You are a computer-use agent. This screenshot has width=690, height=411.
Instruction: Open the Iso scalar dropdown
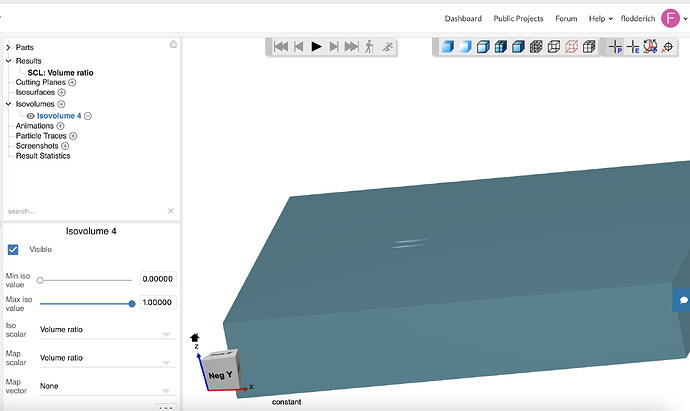(108, 330)
